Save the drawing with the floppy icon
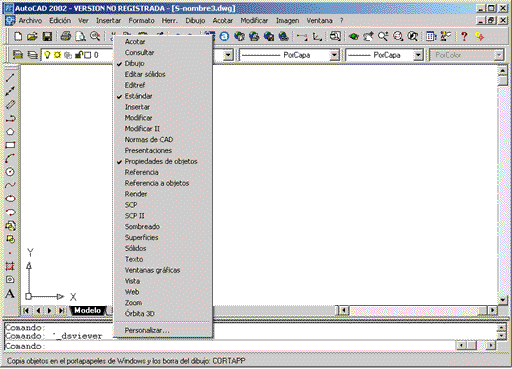Screen dimensions: 512x369 coord(47,36)
